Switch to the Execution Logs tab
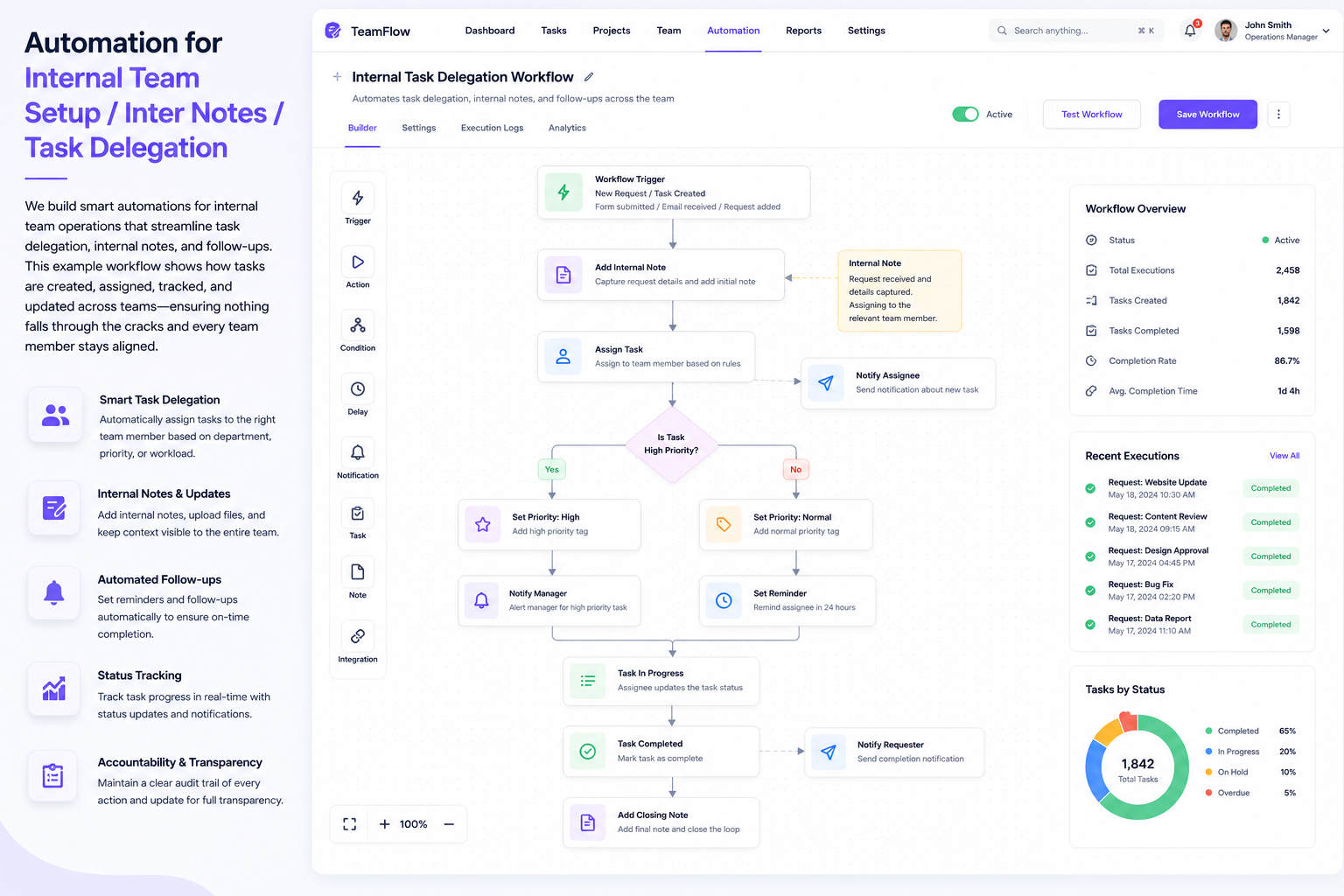The width and height of the screenshot is (1344, 896). pos(492,128)
